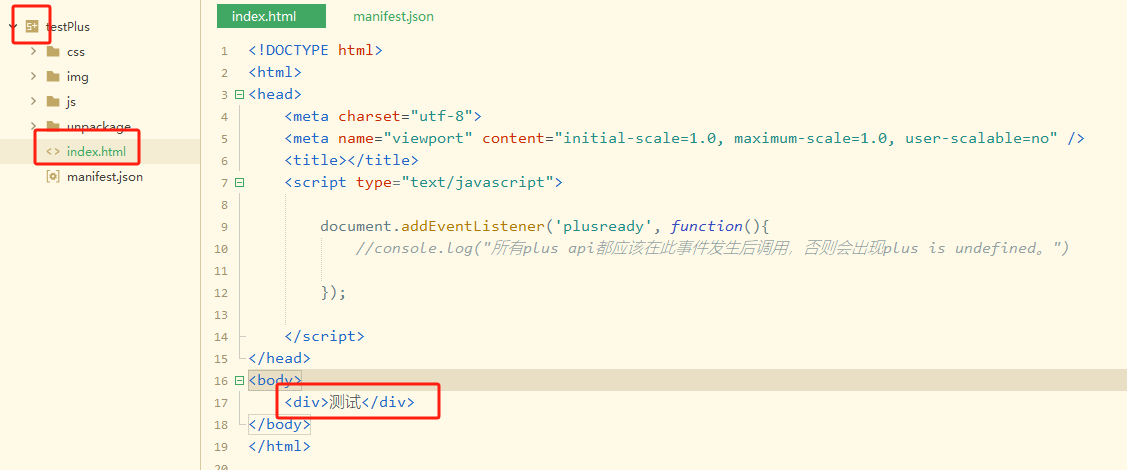Click the 5+ project icon for testPlus
Image resolution: width=1127 pixels, height=470 pixels.
[32, 27]
